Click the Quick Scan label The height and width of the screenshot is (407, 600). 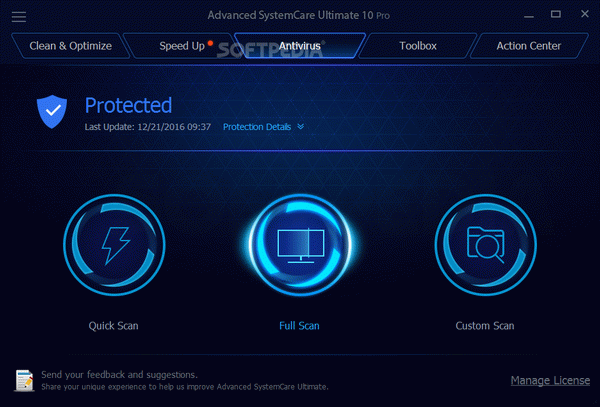coord(114,326)
